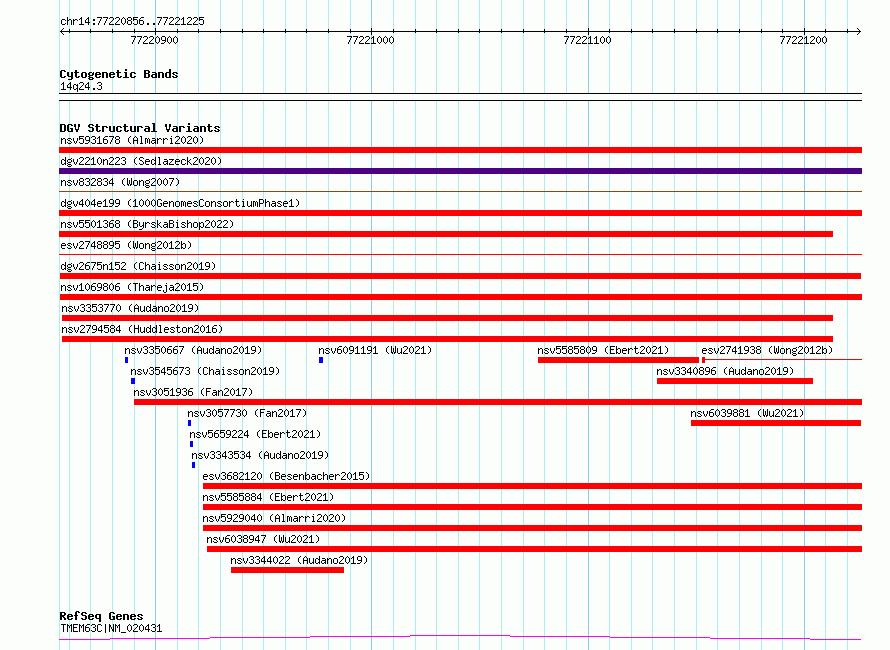Click the left arrow on coordinate ruler
The width and height of the screenshot is (890, 650).
62,31
